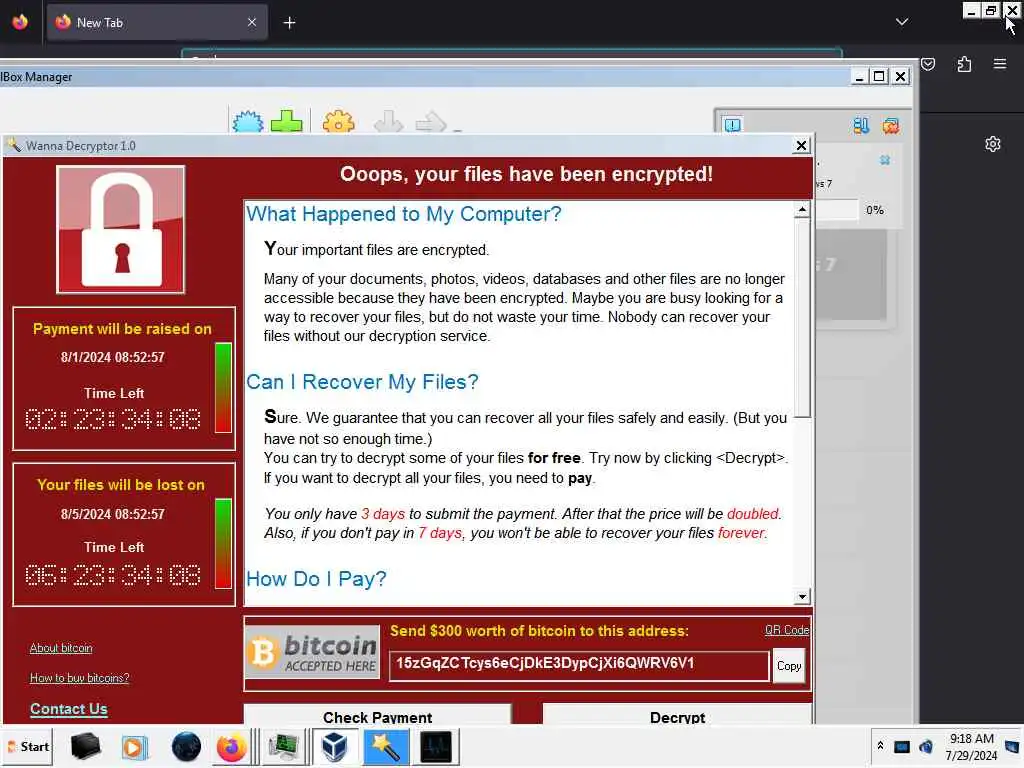Expand the list all tabs chevron

902,22
